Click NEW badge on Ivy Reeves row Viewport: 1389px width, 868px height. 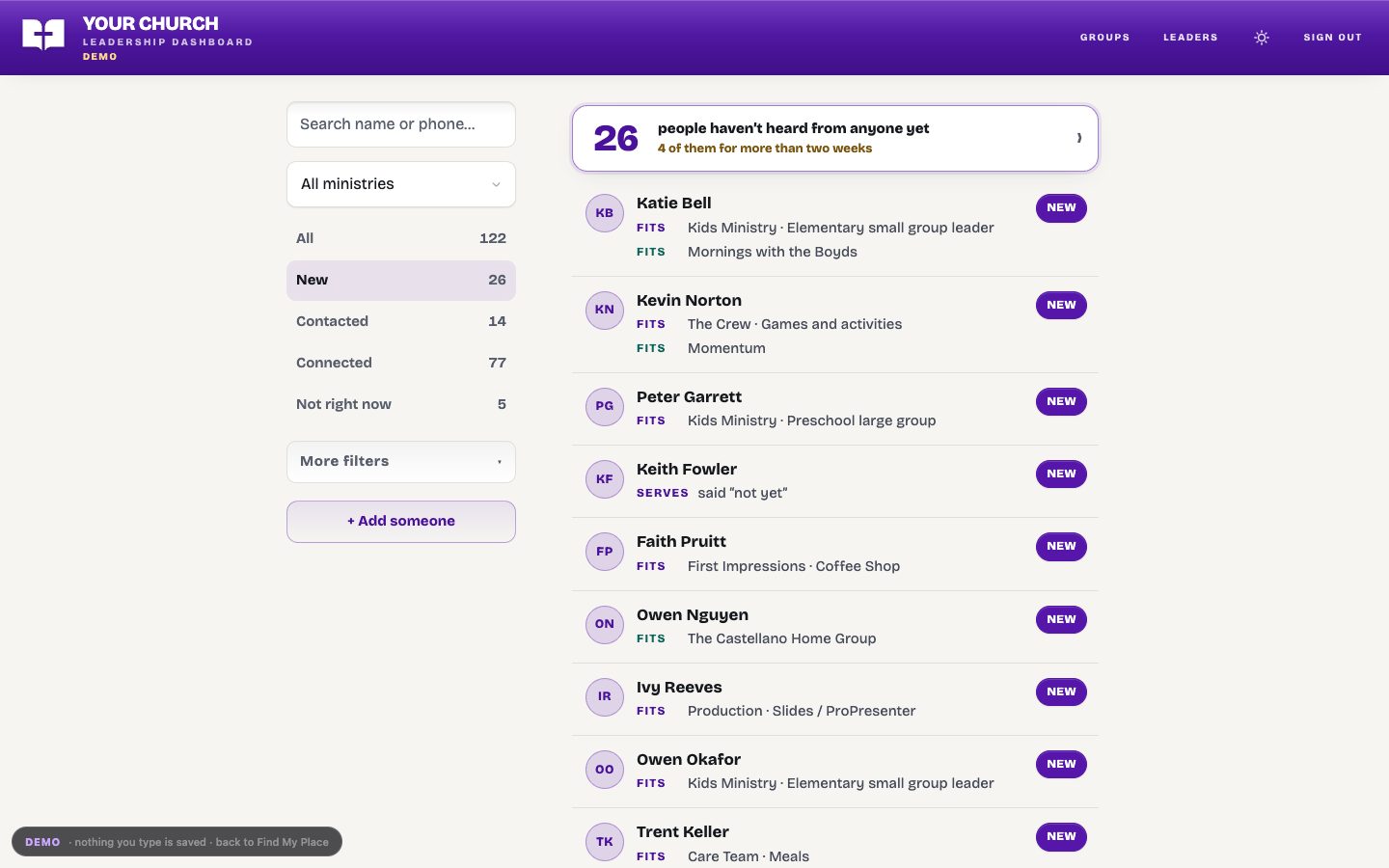point(1061,692)
